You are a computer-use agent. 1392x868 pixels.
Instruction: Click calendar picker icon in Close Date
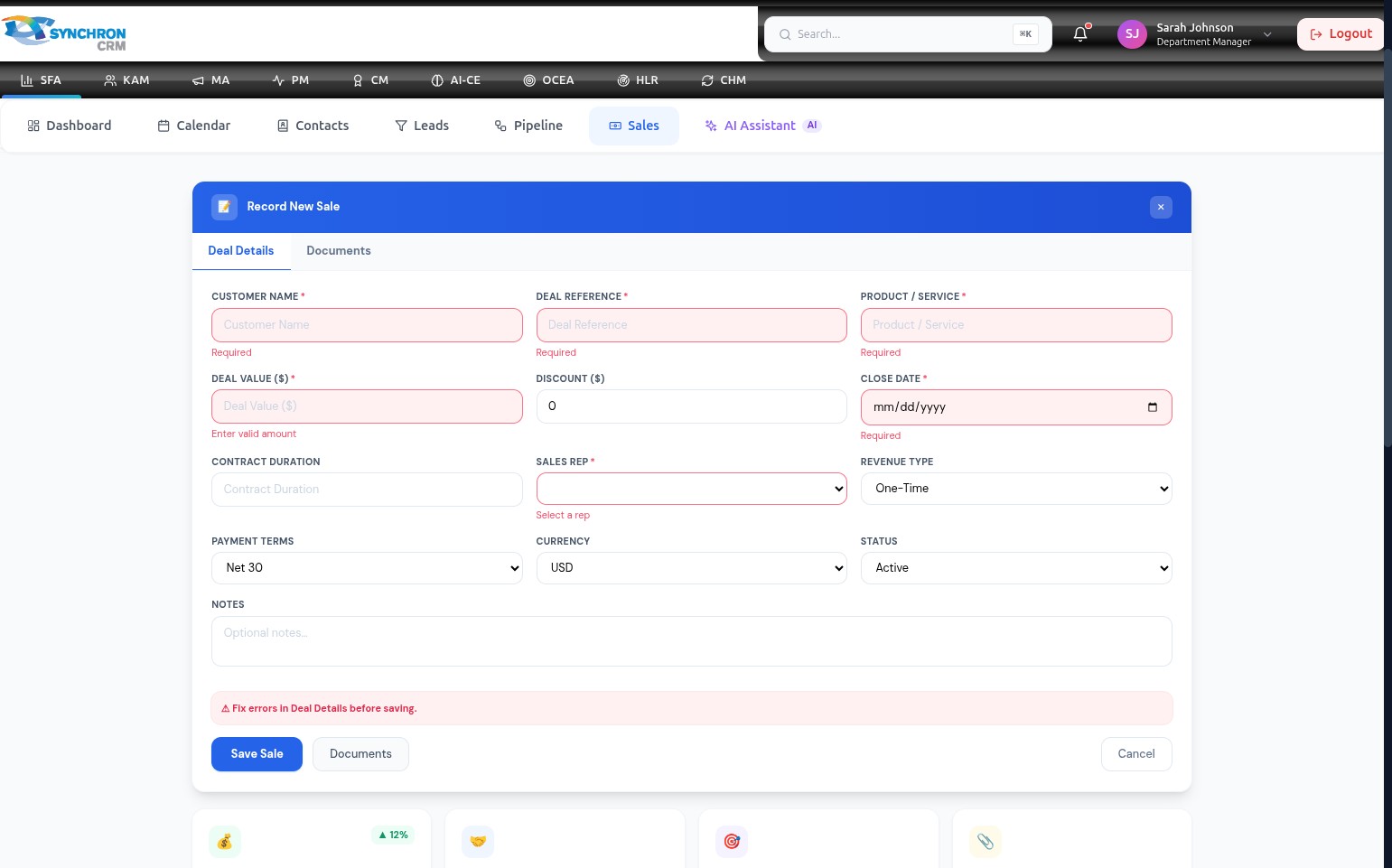click(x=1152, y=407)
